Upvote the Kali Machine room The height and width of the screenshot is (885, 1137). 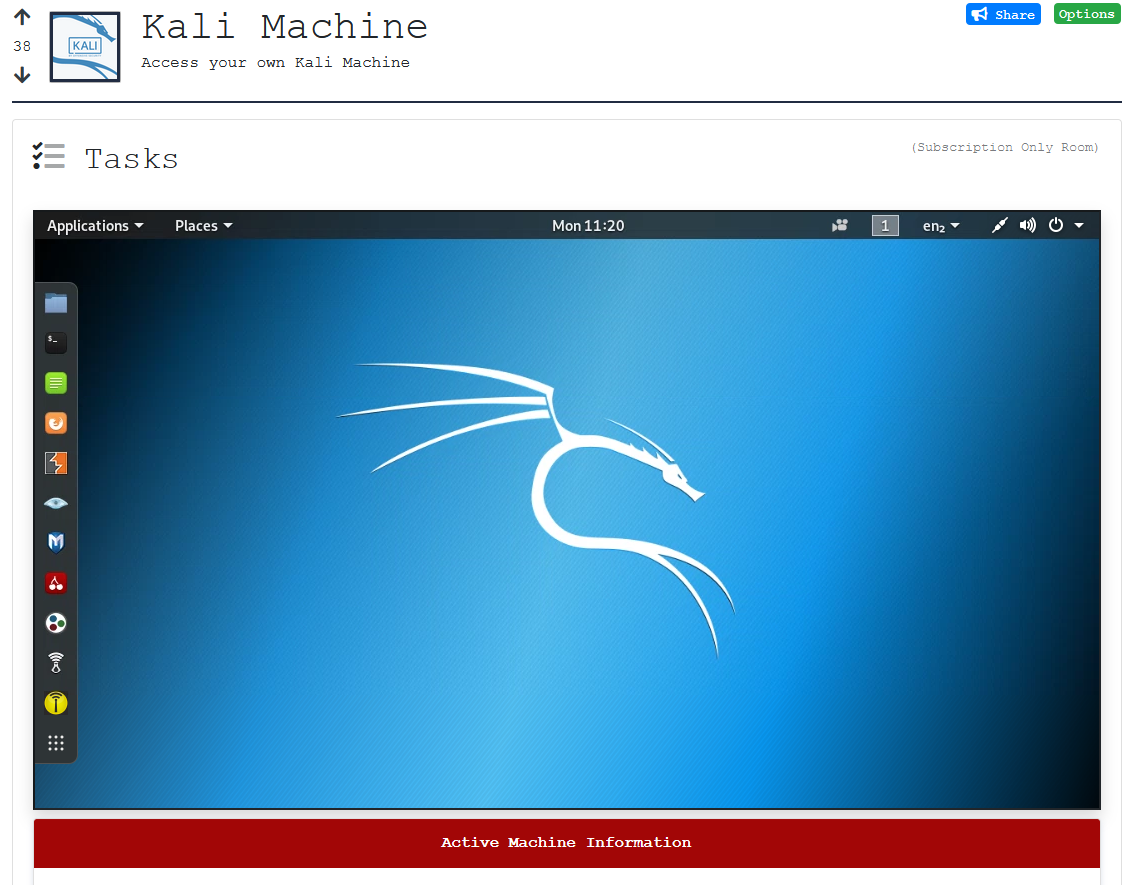tap(22, 17)
